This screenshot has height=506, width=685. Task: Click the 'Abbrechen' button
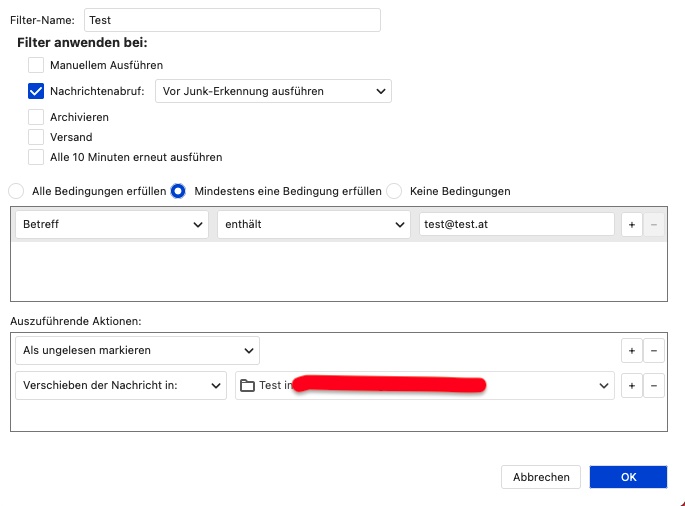click(x=541, y=477)
